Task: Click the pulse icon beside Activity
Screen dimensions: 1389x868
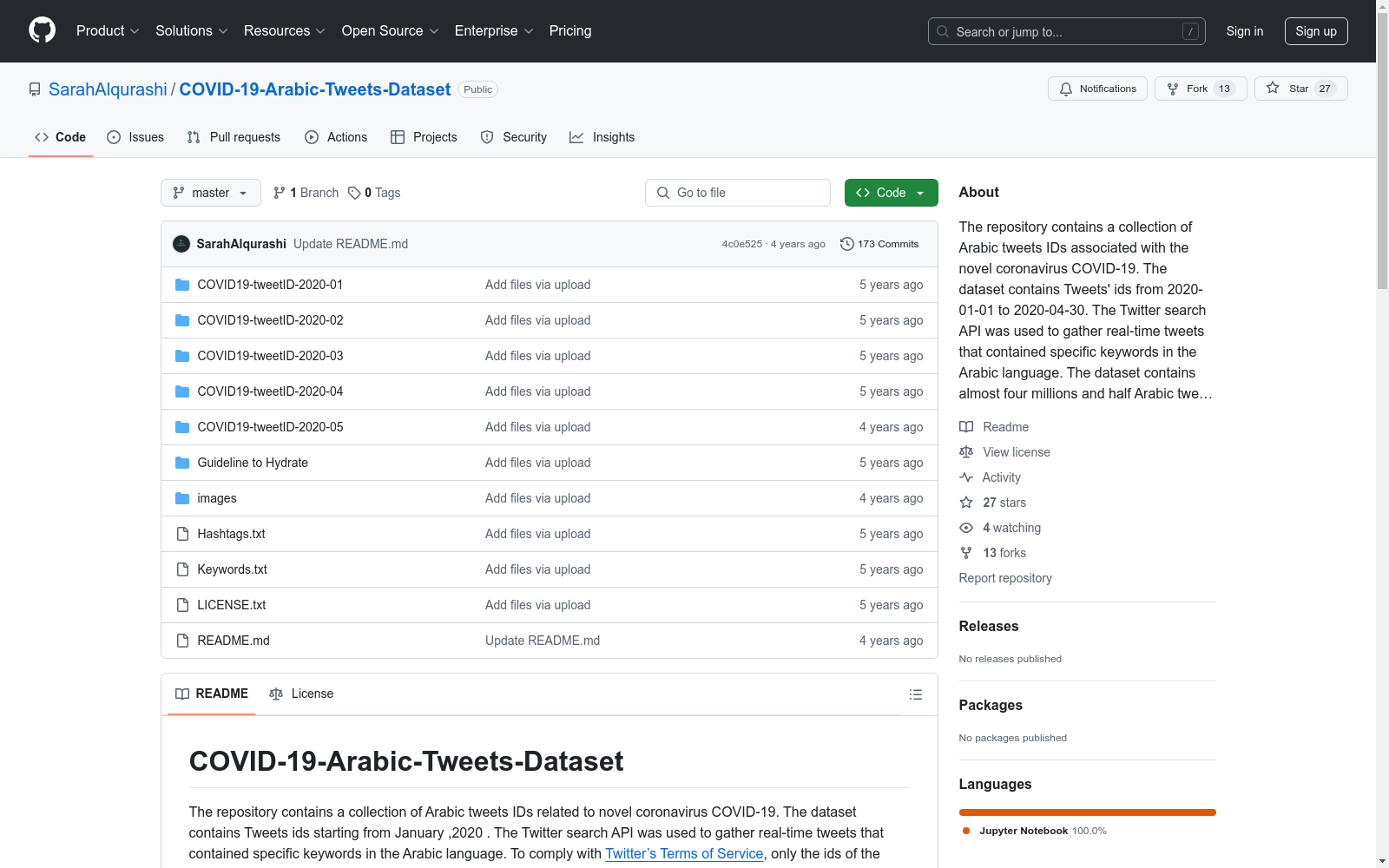Action: [x=966, y=477]
